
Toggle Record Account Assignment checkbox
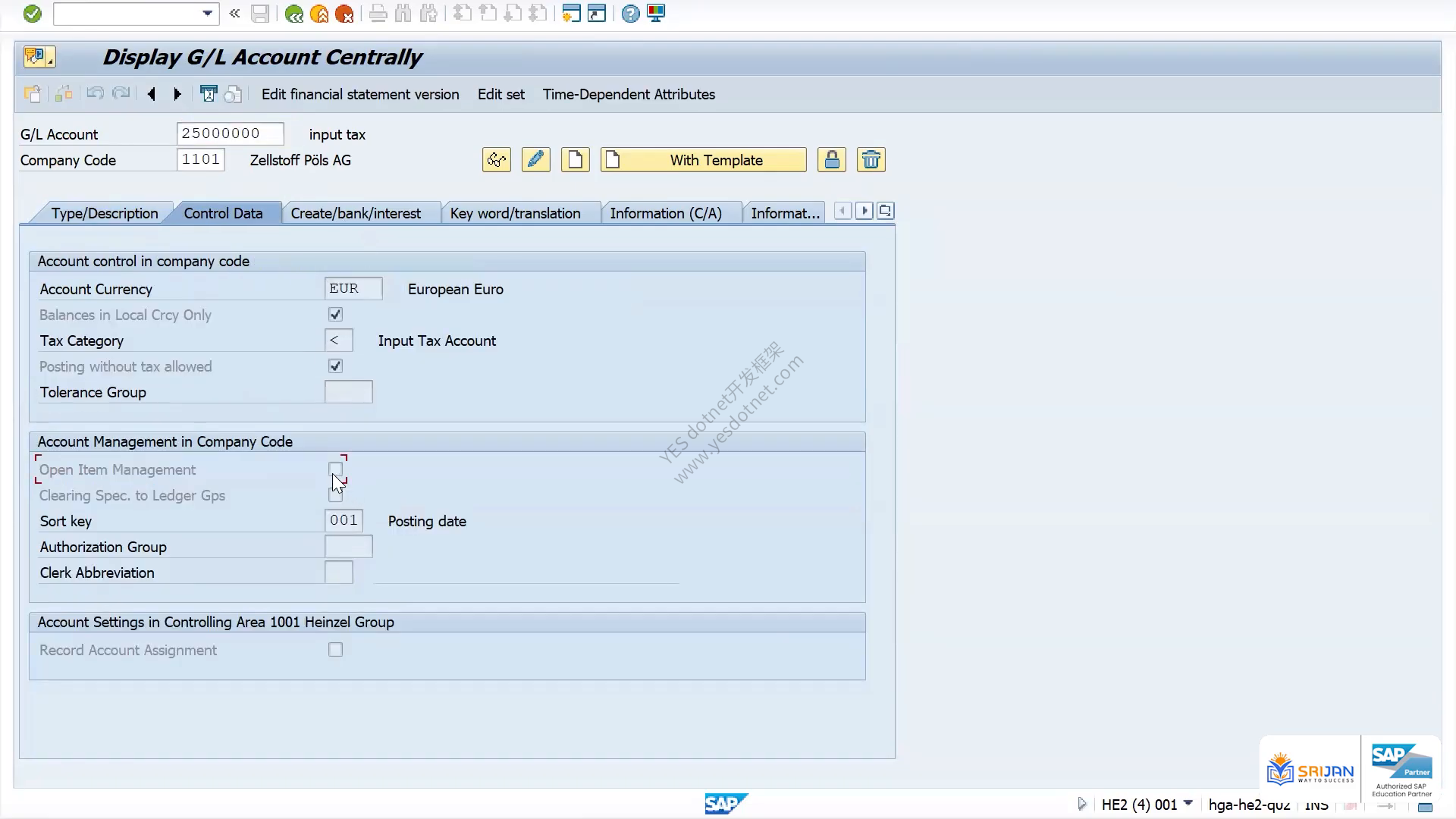335,650
